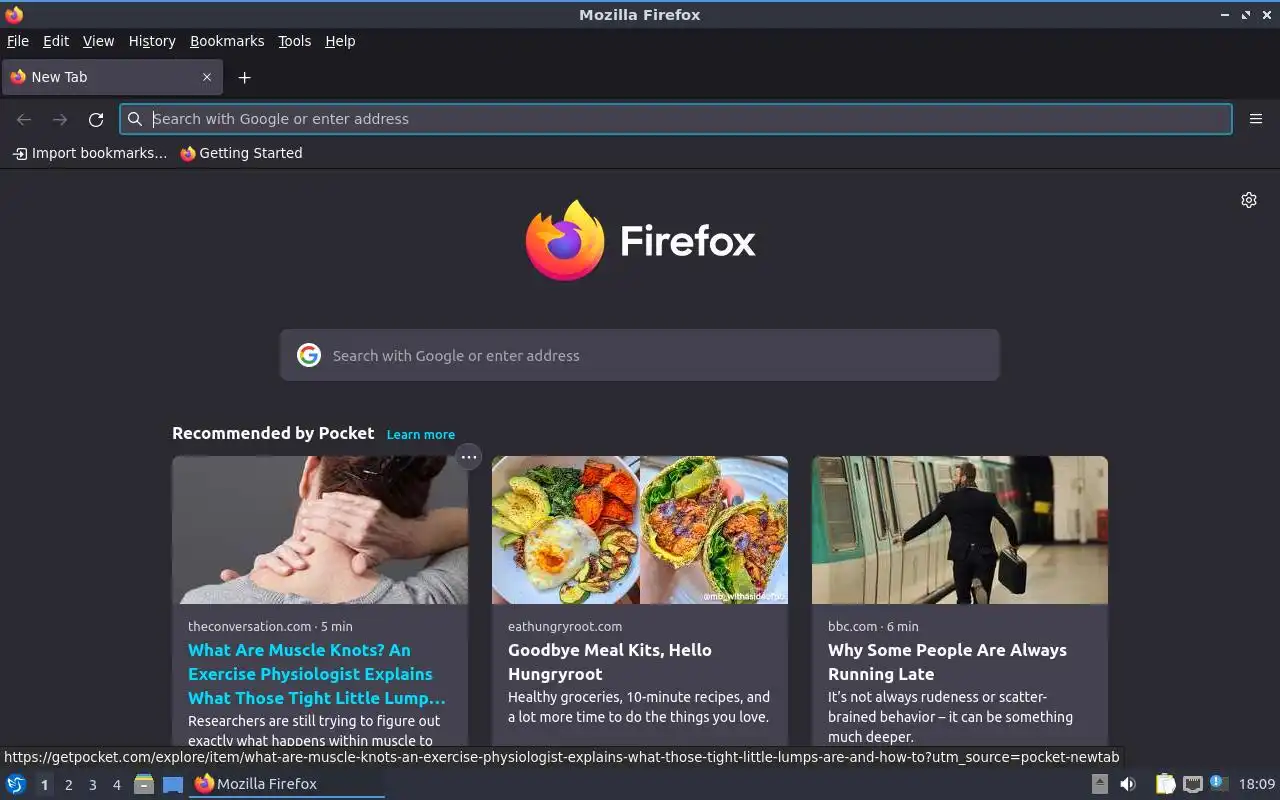This screenshot has width=1280, height=800.
Task: Open the File menu
Action: [x=18, y=41]
